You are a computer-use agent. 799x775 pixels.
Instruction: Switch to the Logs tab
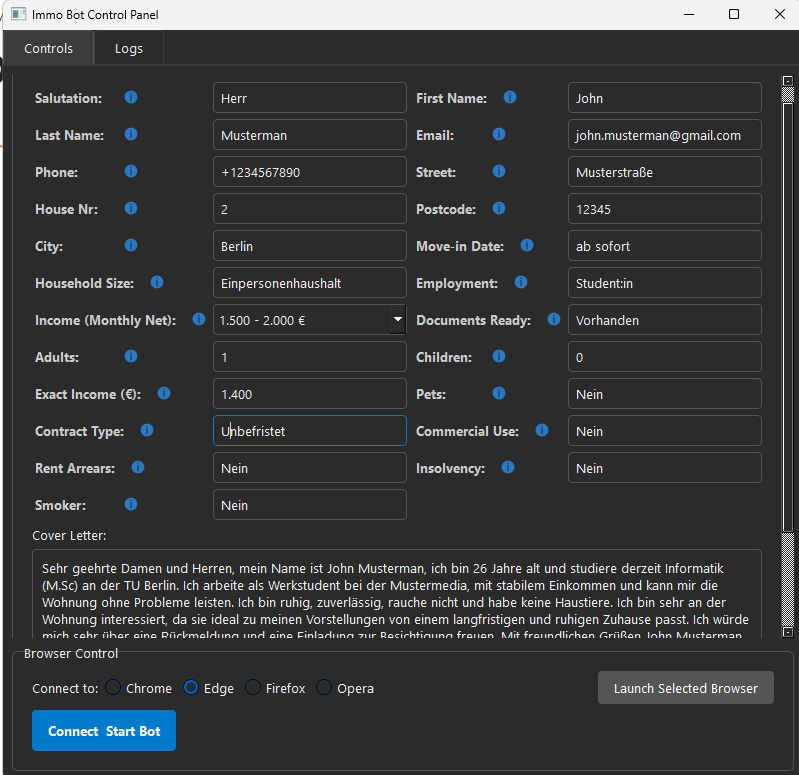pyautogui.click(x=128, y=48)
